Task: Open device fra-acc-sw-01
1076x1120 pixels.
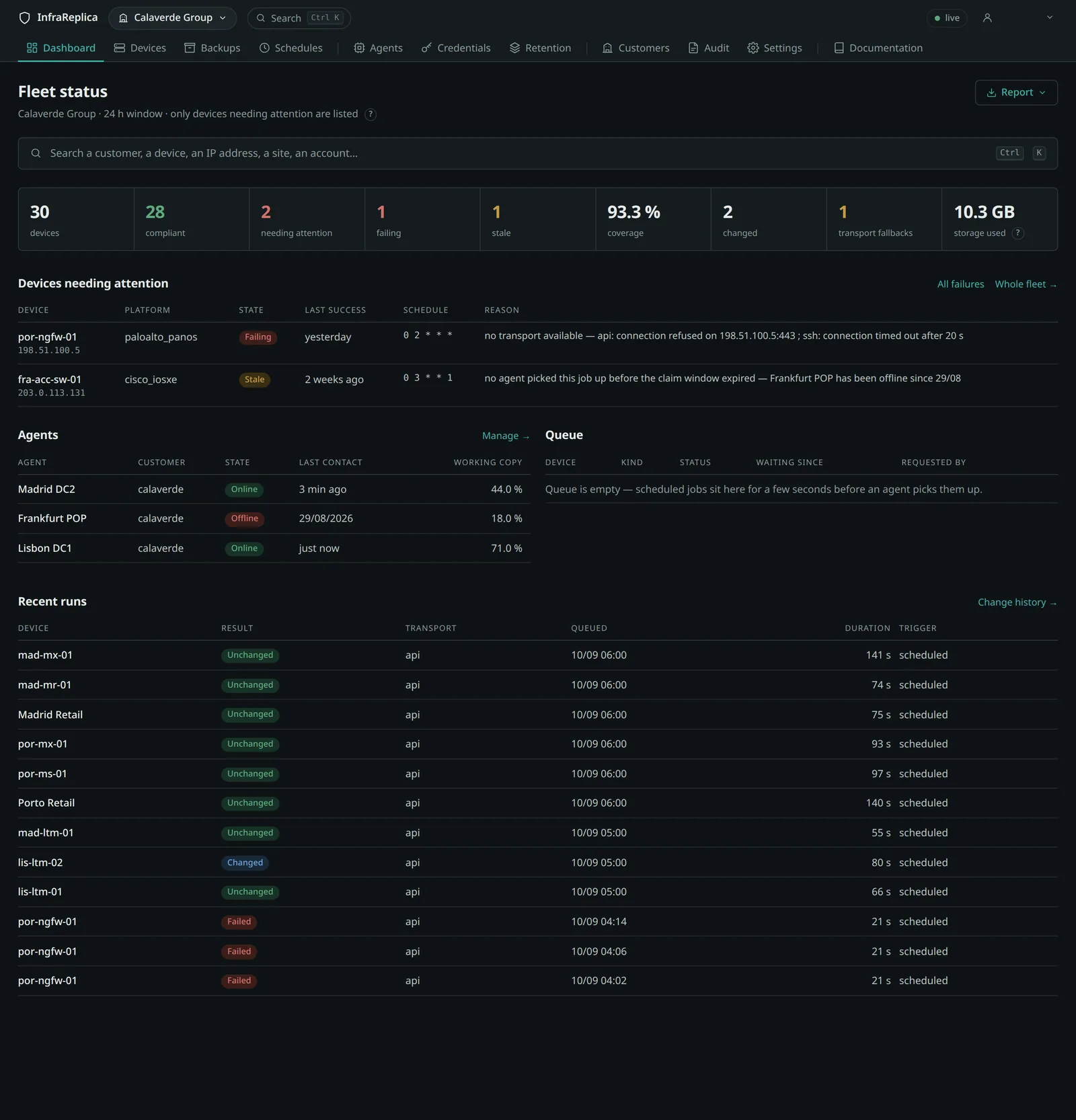Action: [x=49, y=379]
